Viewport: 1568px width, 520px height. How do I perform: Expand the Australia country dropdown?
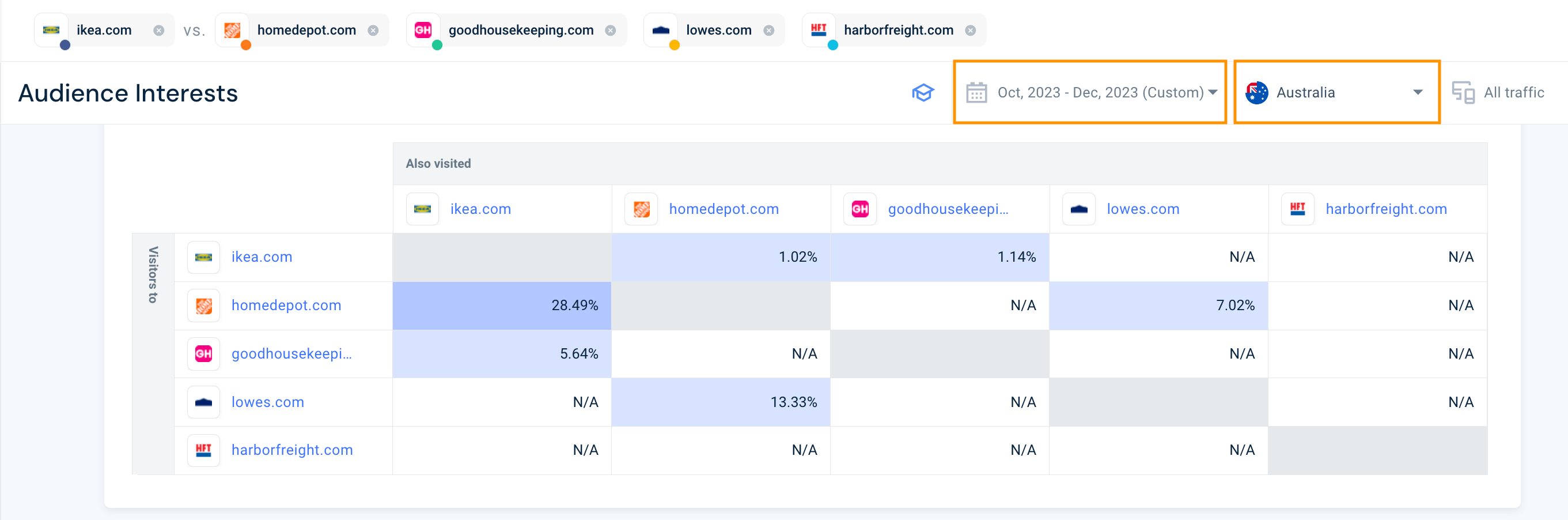1336,93
